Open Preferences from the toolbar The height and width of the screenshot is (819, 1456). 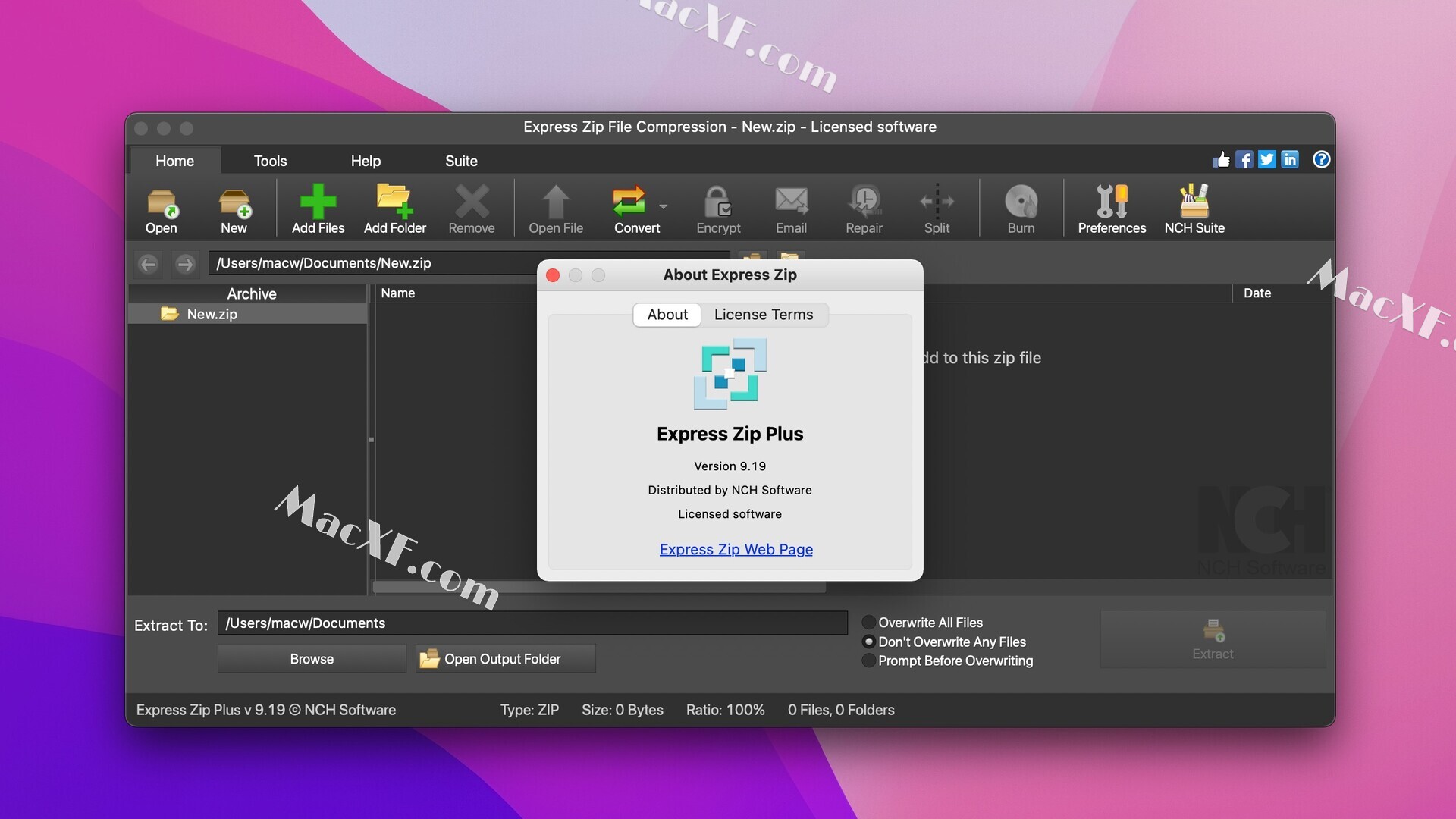pos(1112,209)
